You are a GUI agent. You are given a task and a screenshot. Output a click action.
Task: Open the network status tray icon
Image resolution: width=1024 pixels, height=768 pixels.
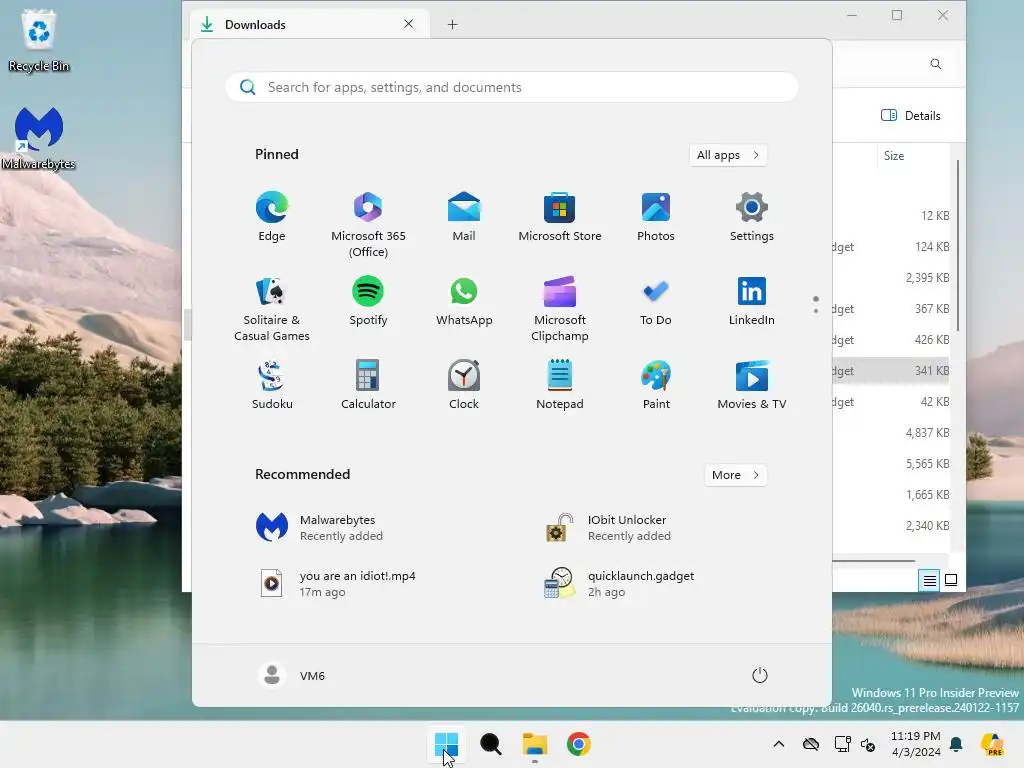(842, 744)
